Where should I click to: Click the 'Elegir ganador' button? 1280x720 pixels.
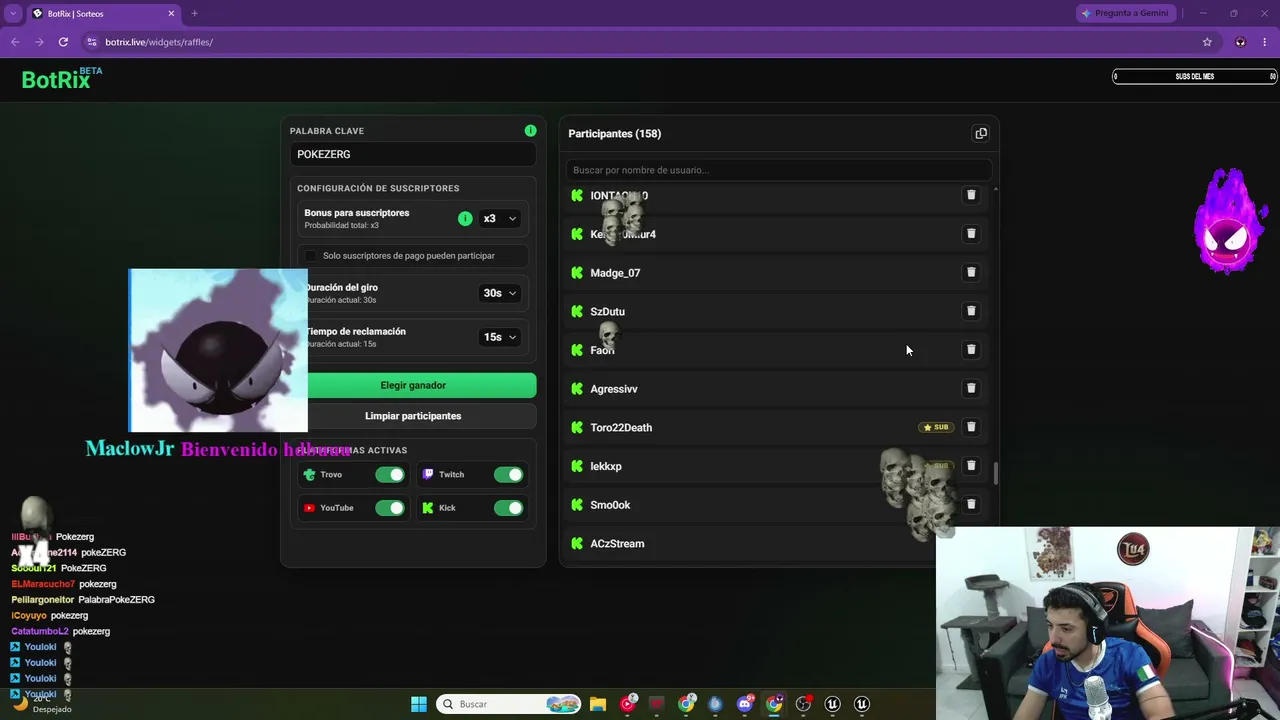(x=413, y=385)
